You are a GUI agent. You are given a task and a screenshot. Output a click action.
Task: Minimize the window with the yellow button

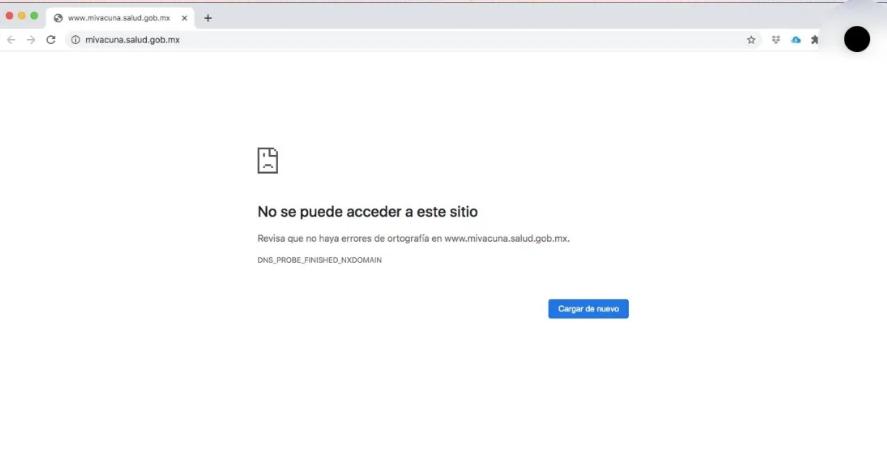coord(22,16)
